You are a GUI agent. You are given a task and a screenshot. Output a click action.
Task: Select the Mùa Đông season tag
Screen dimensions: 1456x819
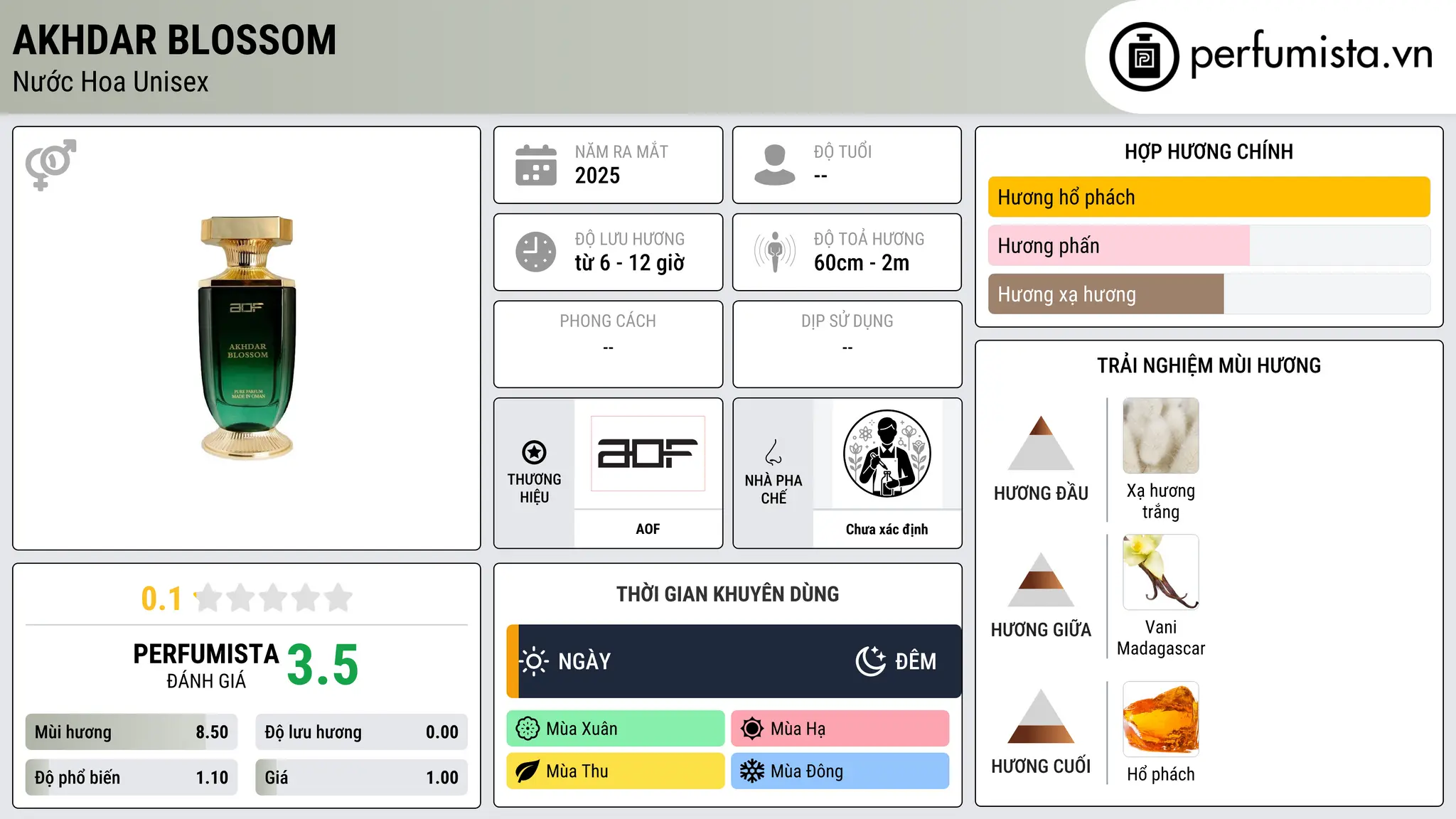coord(840,771)
